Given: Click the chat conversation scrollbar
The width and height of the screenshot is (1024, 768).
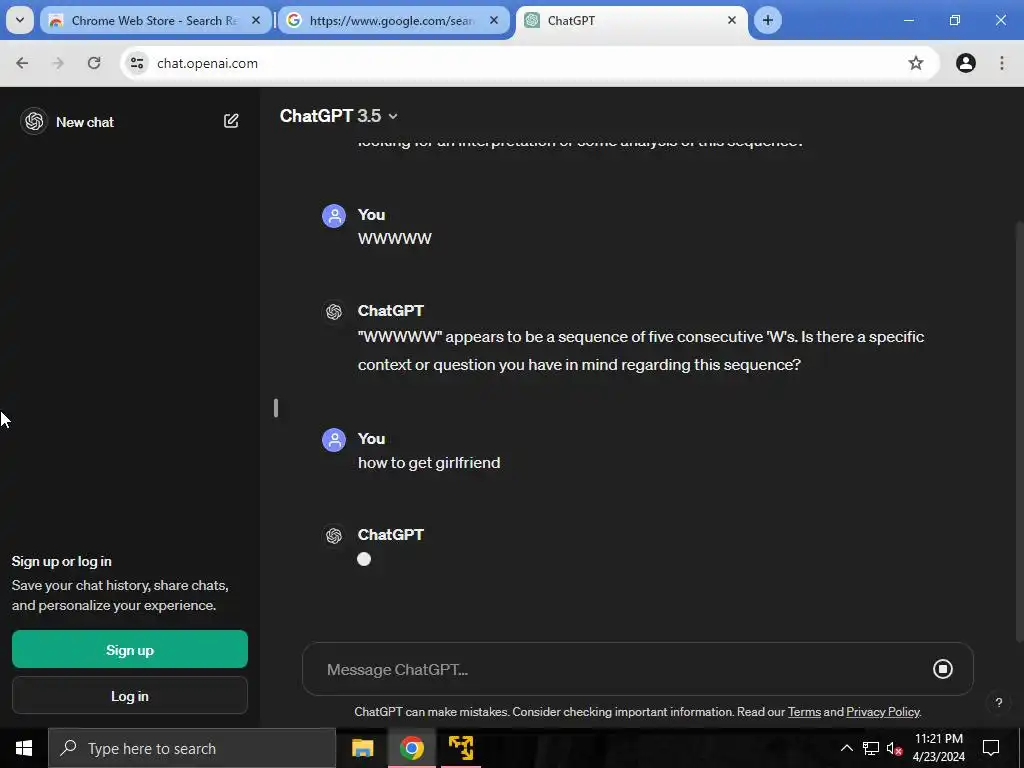Looking at the screenshot, I should 1019,431.
